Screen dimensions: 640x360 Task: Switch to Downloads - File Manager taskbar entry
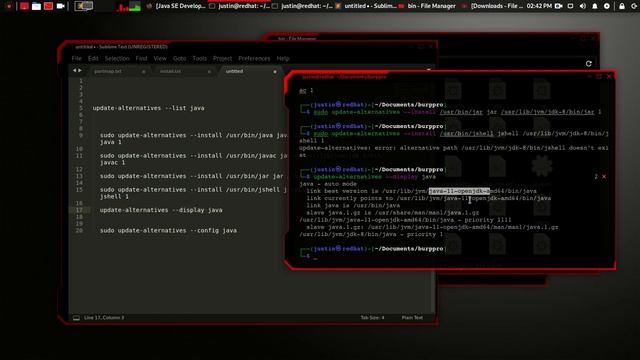(x=492, y=6)
